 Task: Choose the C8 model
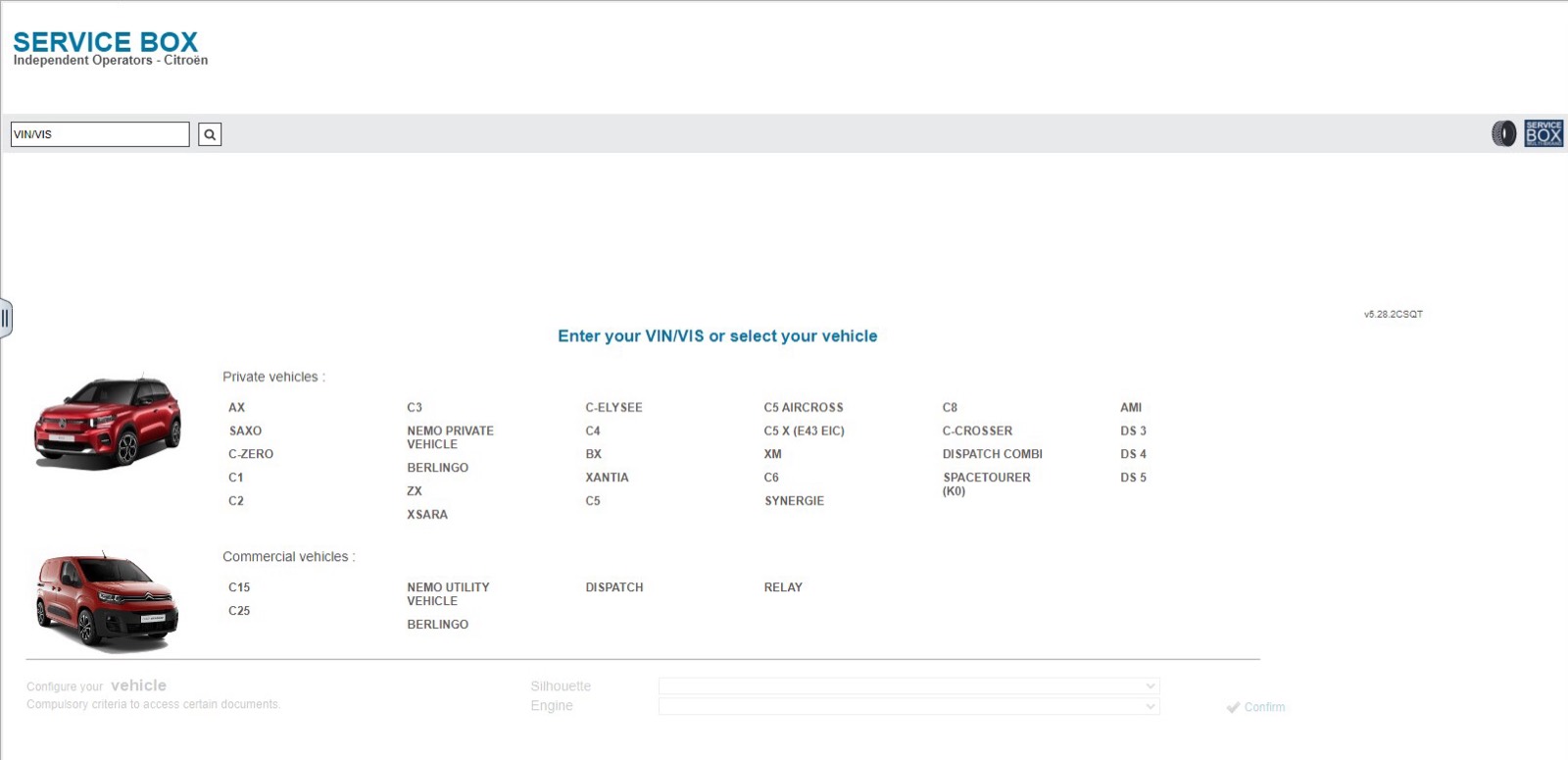[950, 407]
